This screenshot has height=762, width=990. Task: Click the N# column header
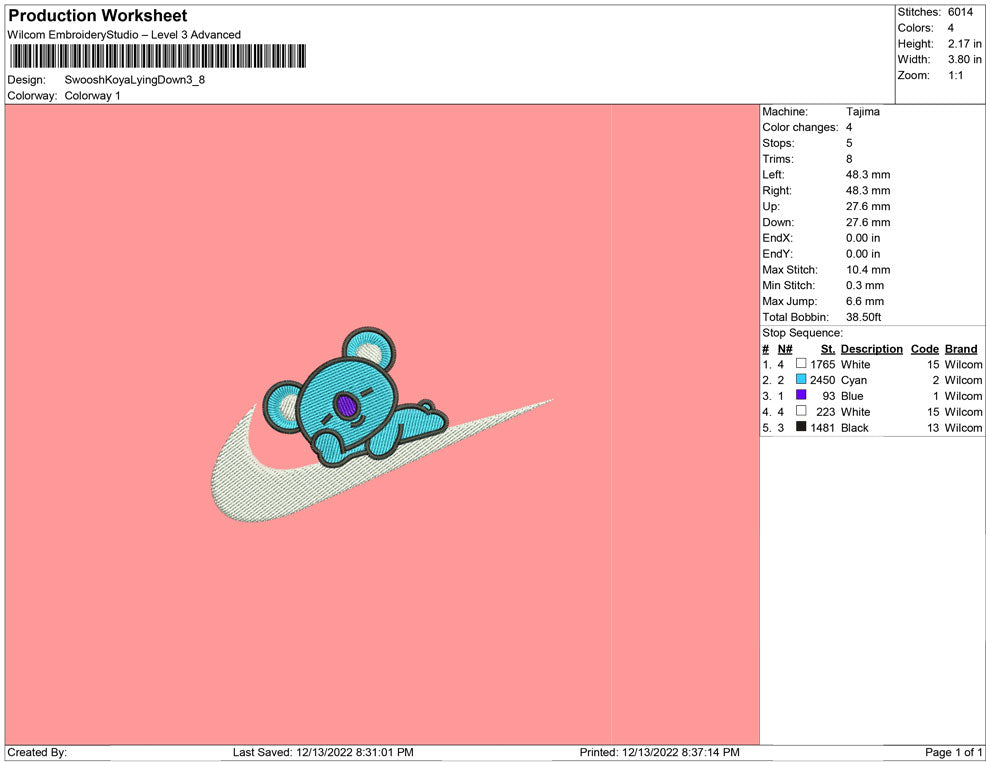pyautogui.click(x=785, y=349)
